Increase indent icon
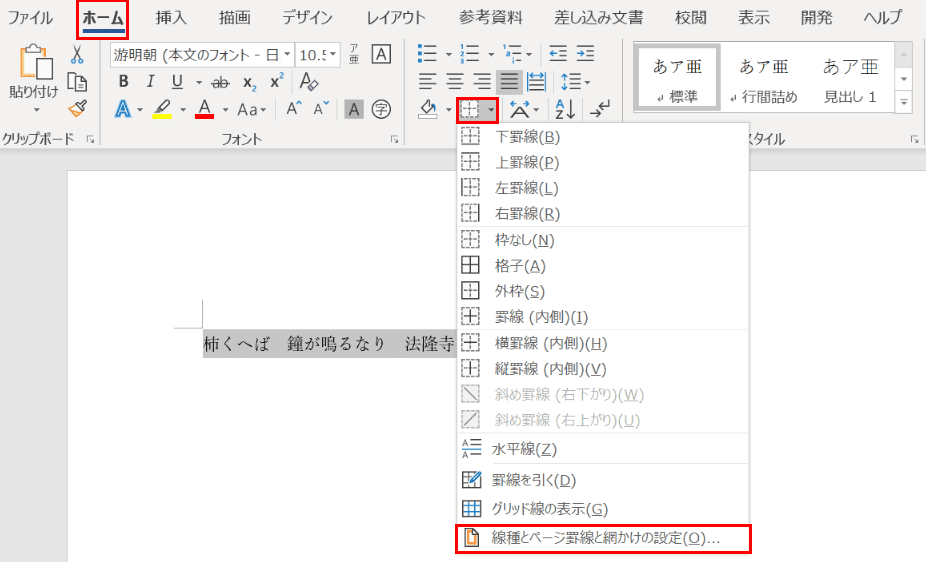Image resolution: width=926 pixels, height=562 pixels. point(585,54)
